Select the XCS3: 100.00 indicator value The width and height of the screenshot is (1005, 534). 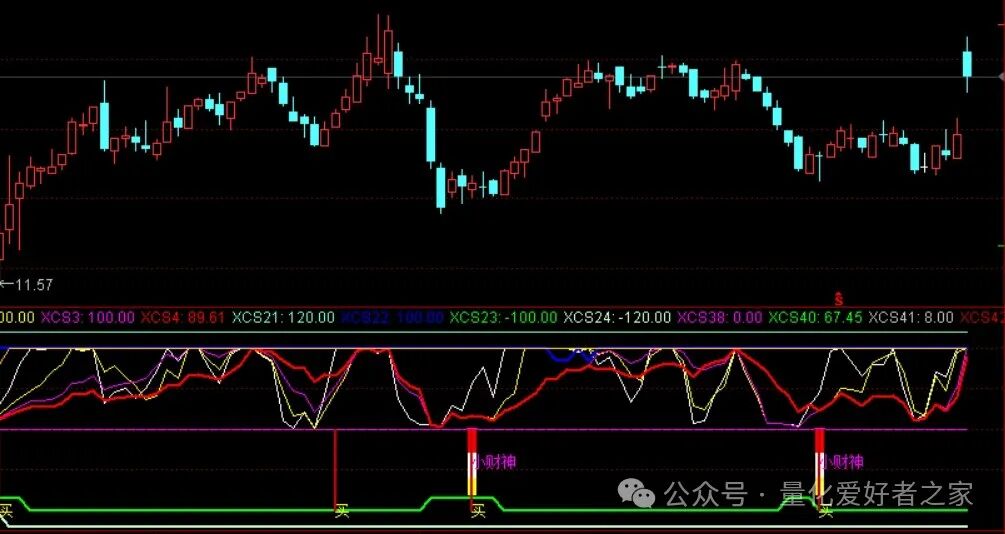click(88, 317)
